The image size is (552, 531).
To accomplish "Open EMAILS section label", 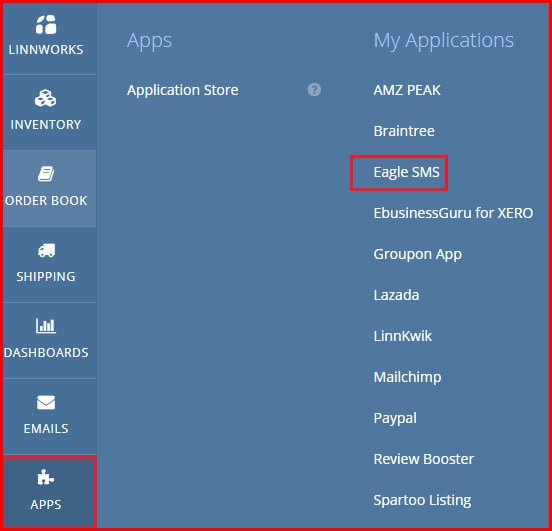I will click(x=46, y=429).
